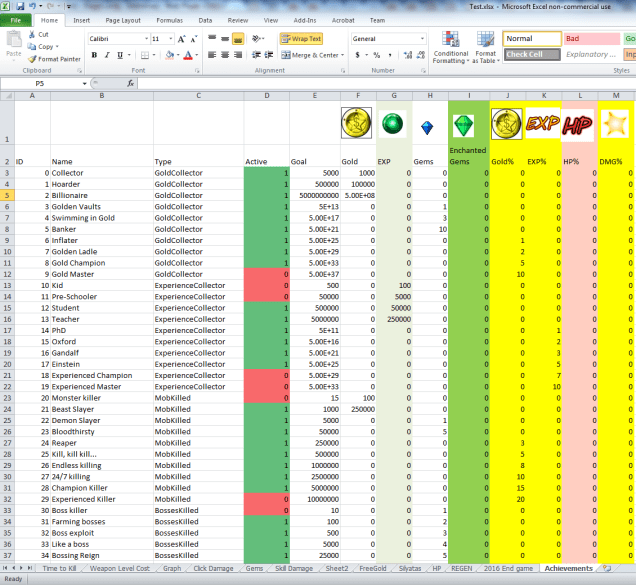Viewport: 636px width, 585px height.
Task: Click the Cut scissors icon
Action: pos(33,34)
